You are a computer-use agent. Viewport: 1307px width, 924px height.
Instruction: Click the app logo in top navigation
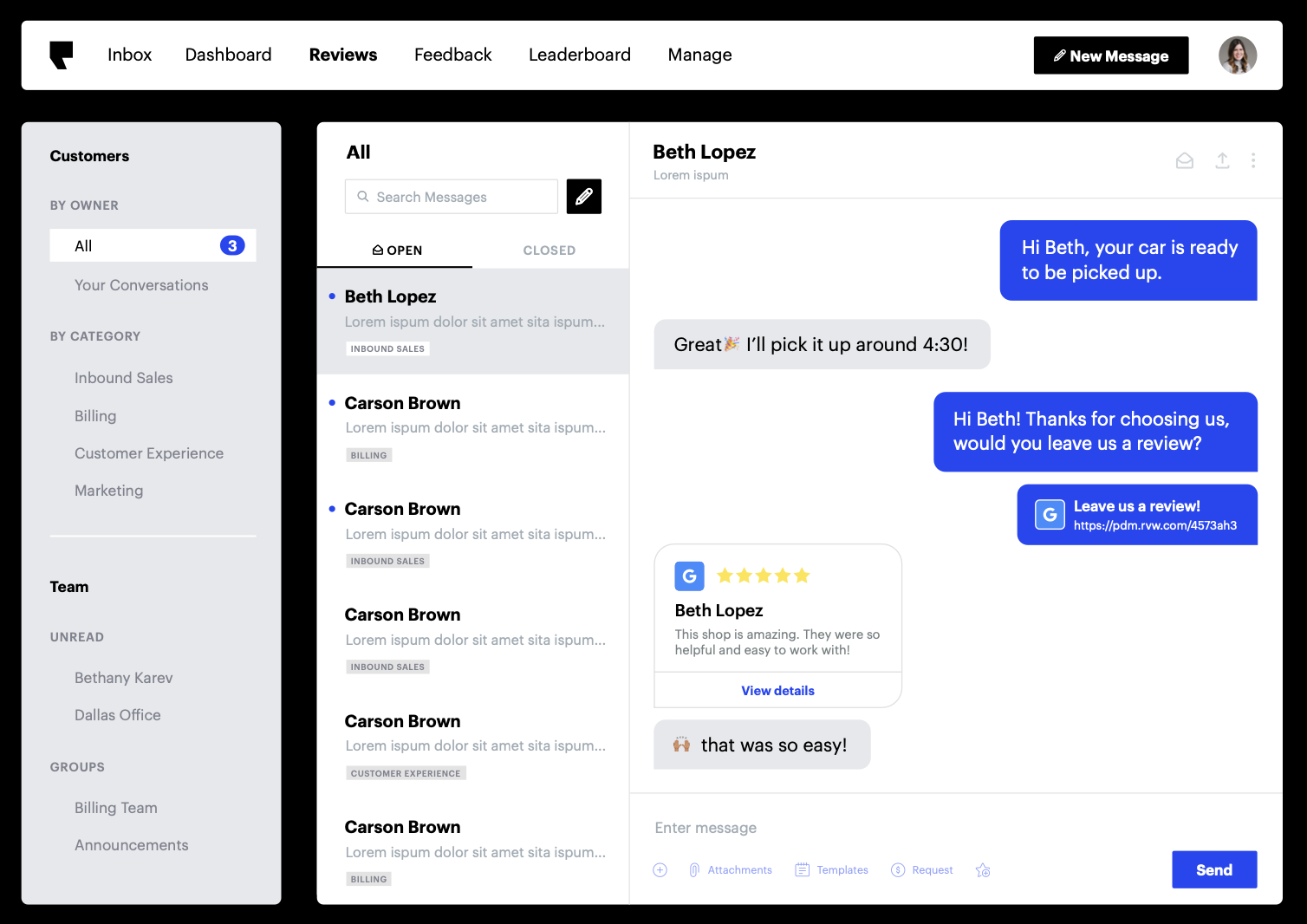click(62, 55)
